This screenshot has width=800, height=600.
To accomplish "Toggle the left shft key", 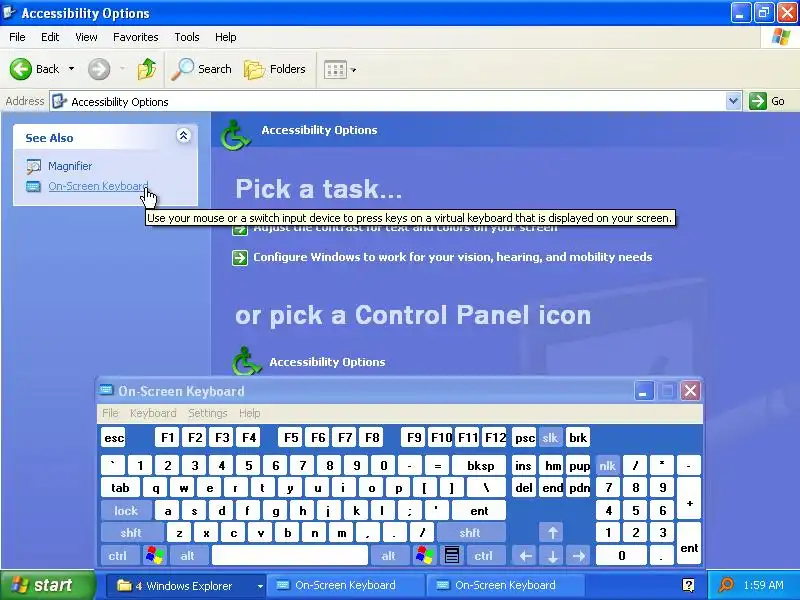I will 132,533.
